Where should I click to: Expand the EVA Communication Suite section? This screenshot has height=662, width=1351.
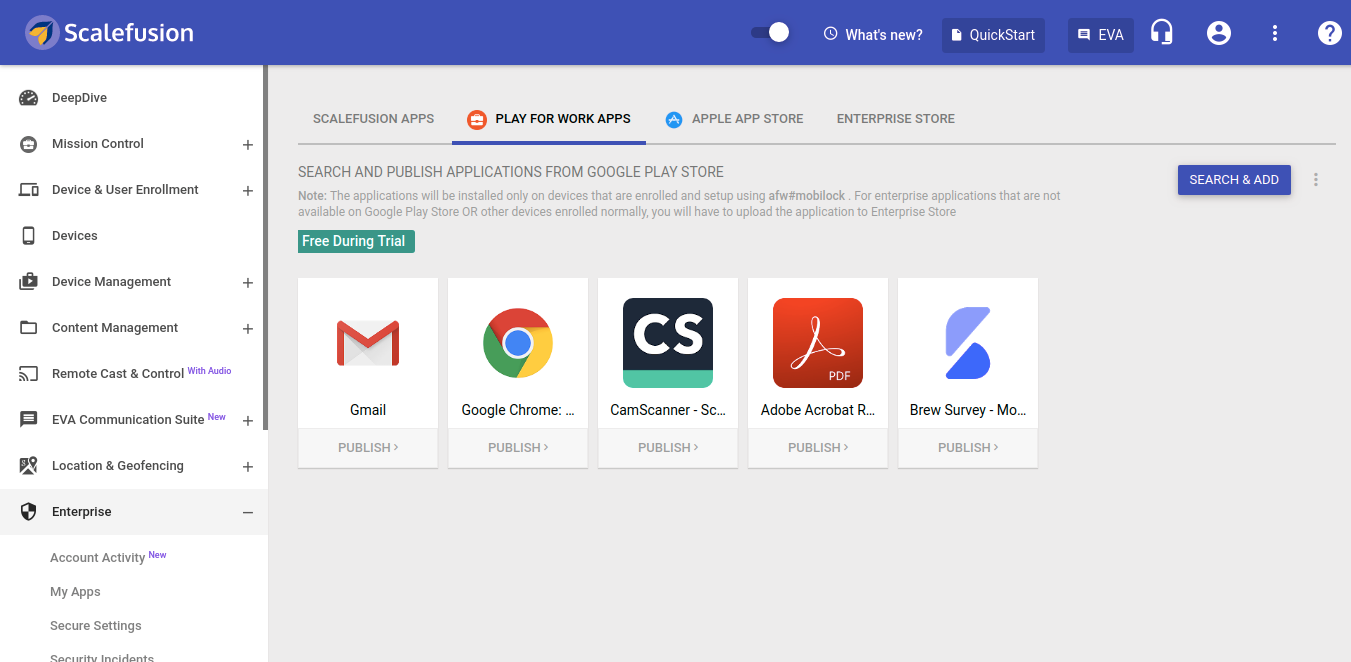(x=248, y=421)
